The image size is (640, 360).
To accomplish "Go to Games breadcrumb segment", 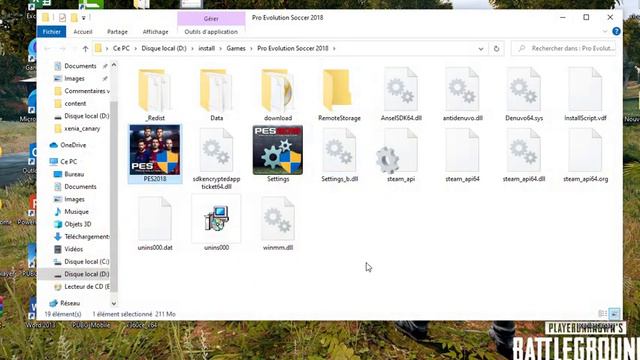I will [x=236, y=49].
